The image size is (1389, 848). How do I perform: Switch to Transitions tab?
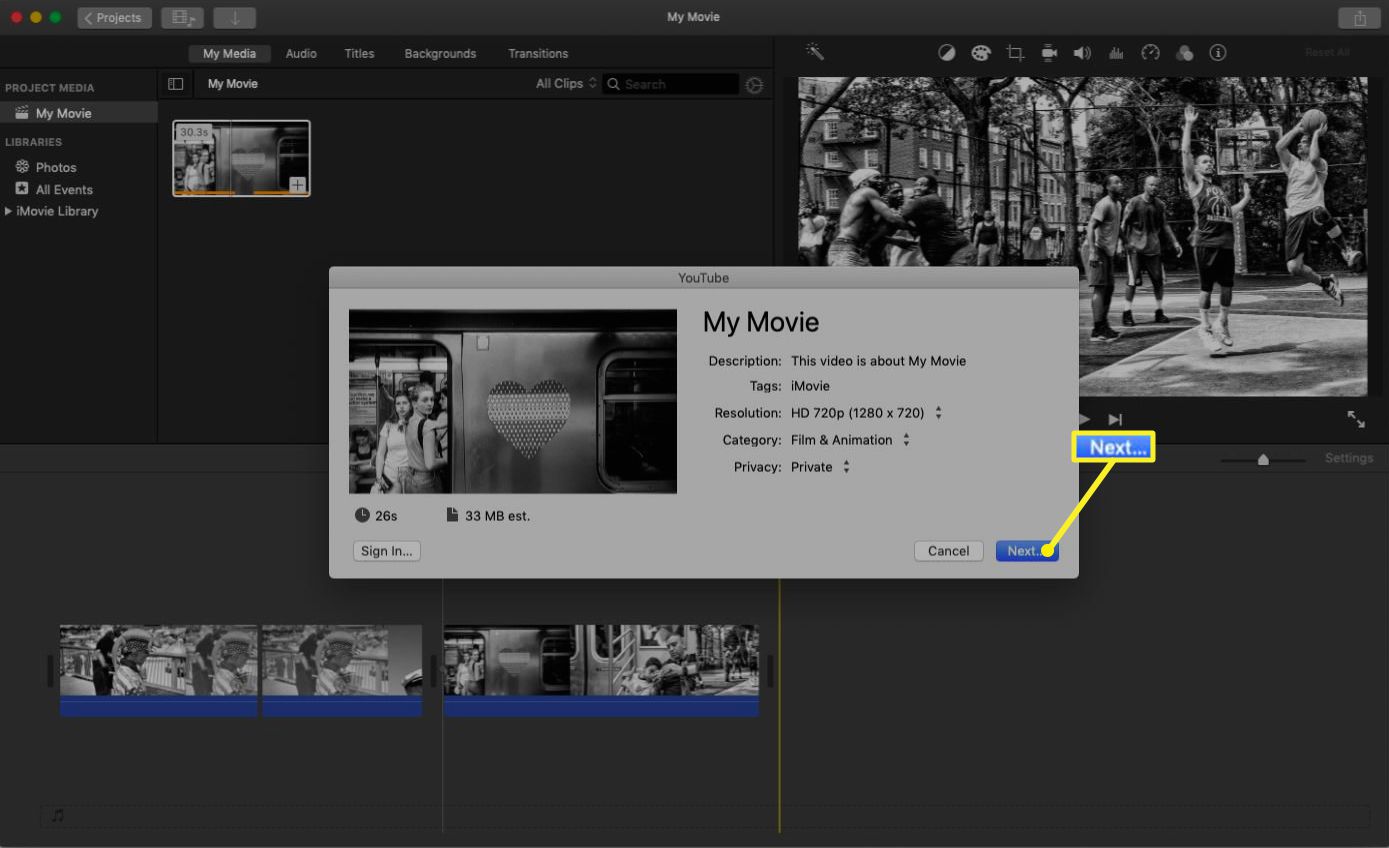(538, 54)
